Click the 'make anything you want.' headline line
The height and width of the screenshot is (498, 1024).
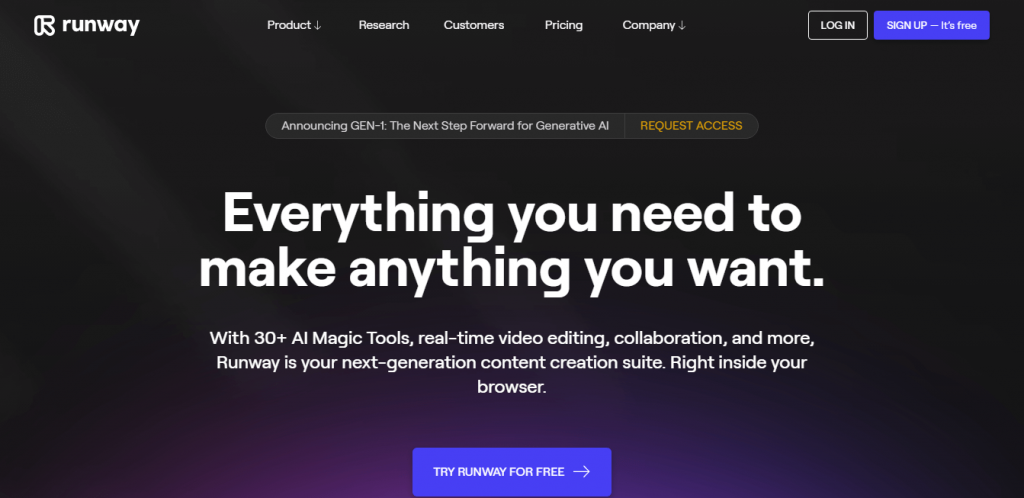coord(512,270)
